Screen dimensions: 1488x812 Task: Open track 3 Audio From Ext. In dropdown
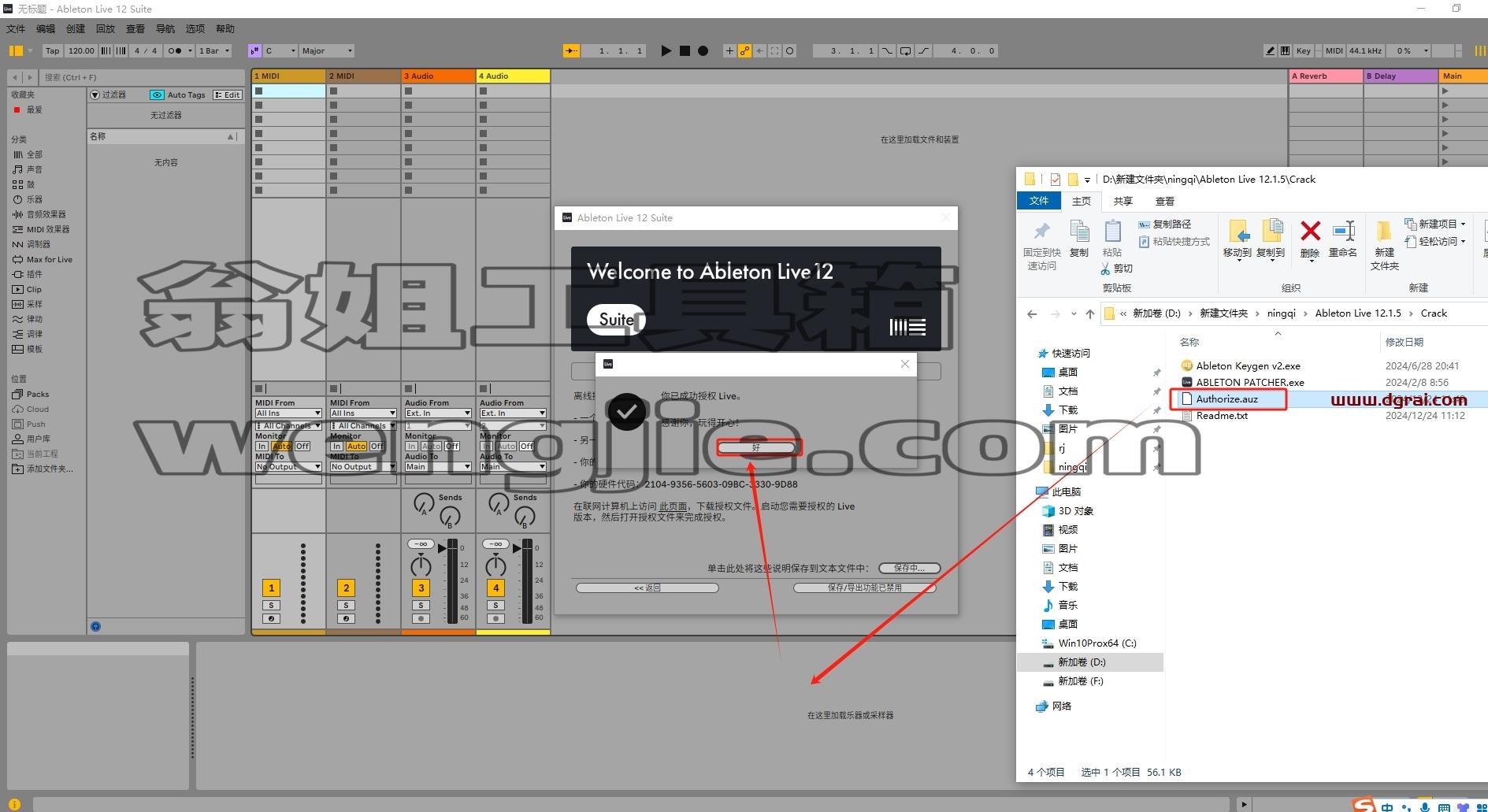coord(438,413)
